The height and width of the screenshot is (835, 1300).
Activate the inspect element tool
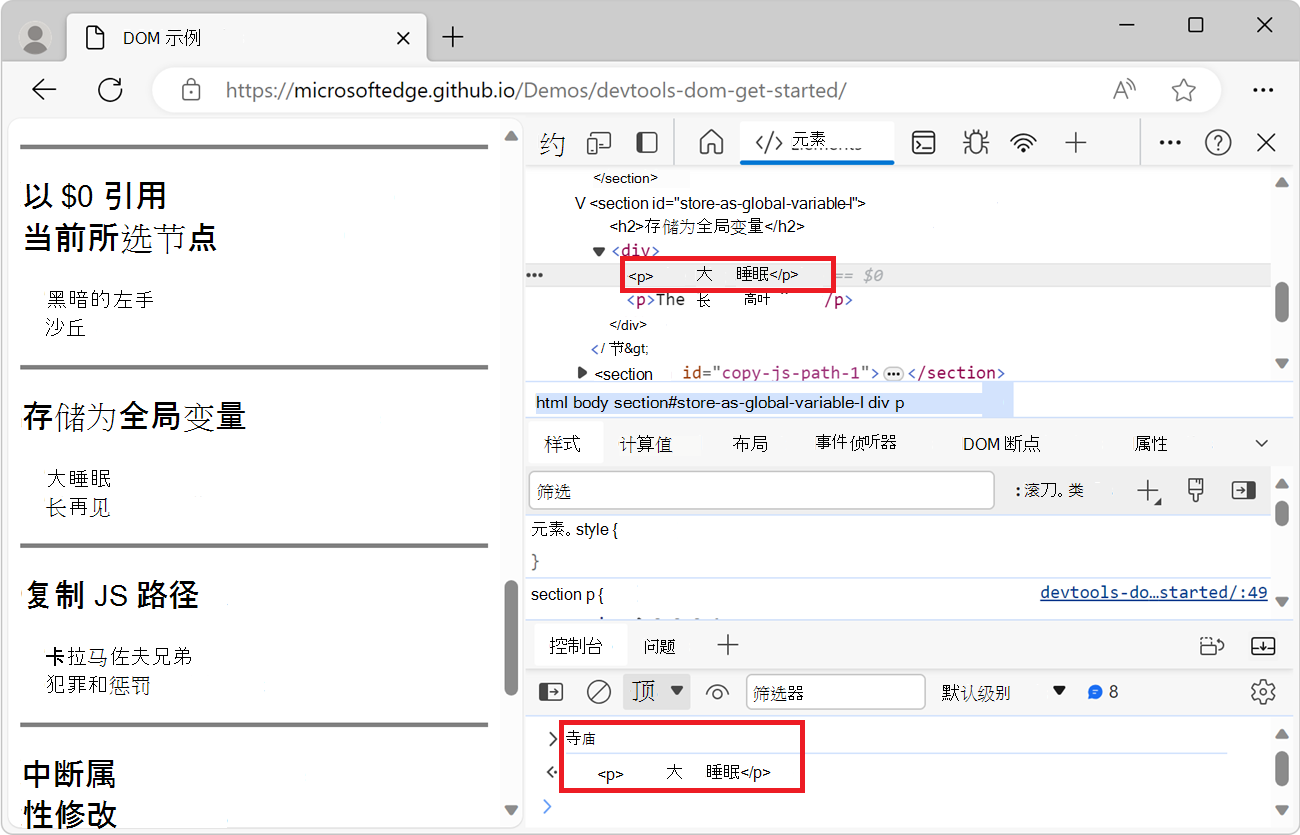click(552, 143)
